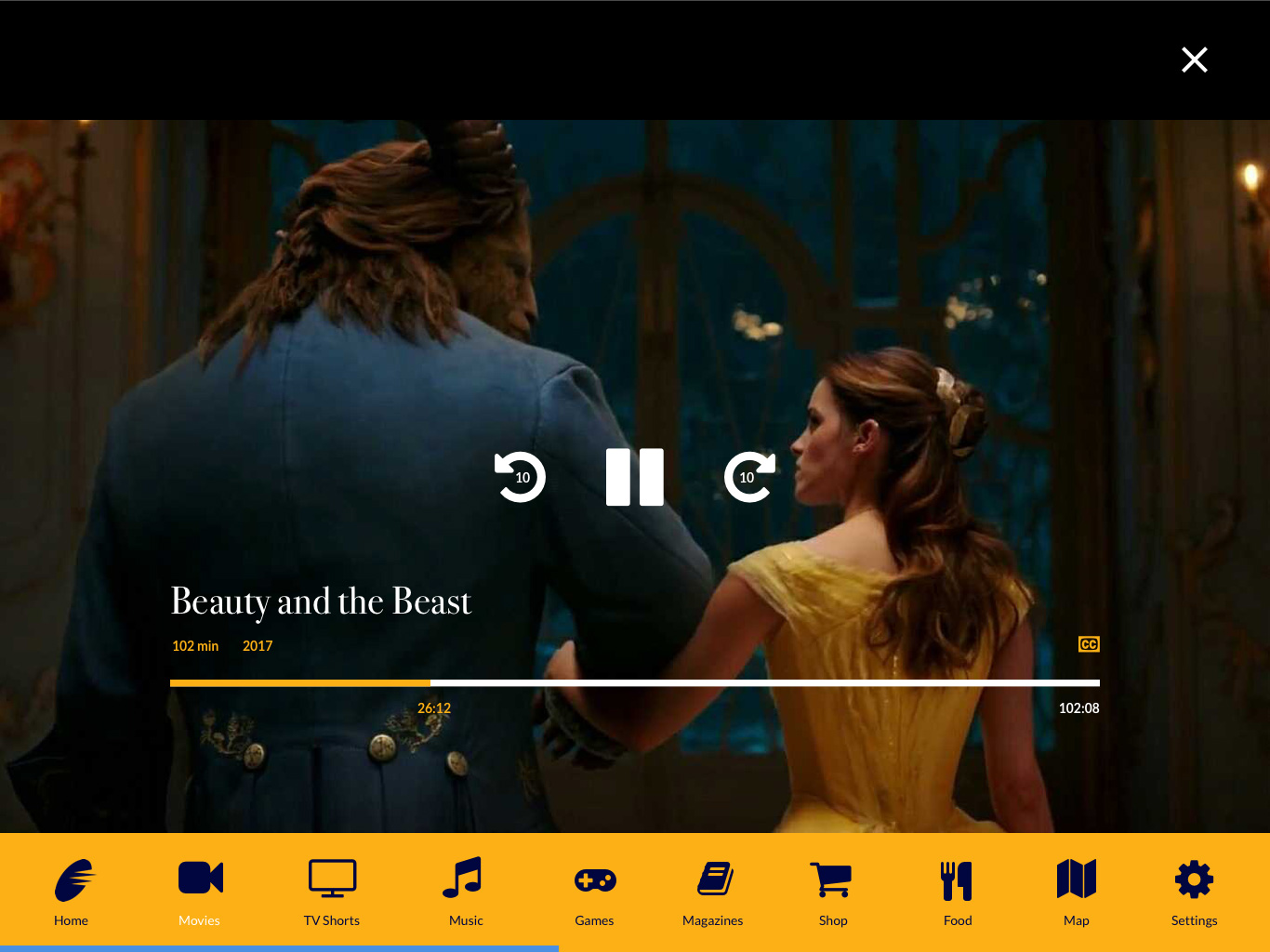View the Food menu
The width and height of the screenshot is (1270, 952).
(x=958, y=892)
